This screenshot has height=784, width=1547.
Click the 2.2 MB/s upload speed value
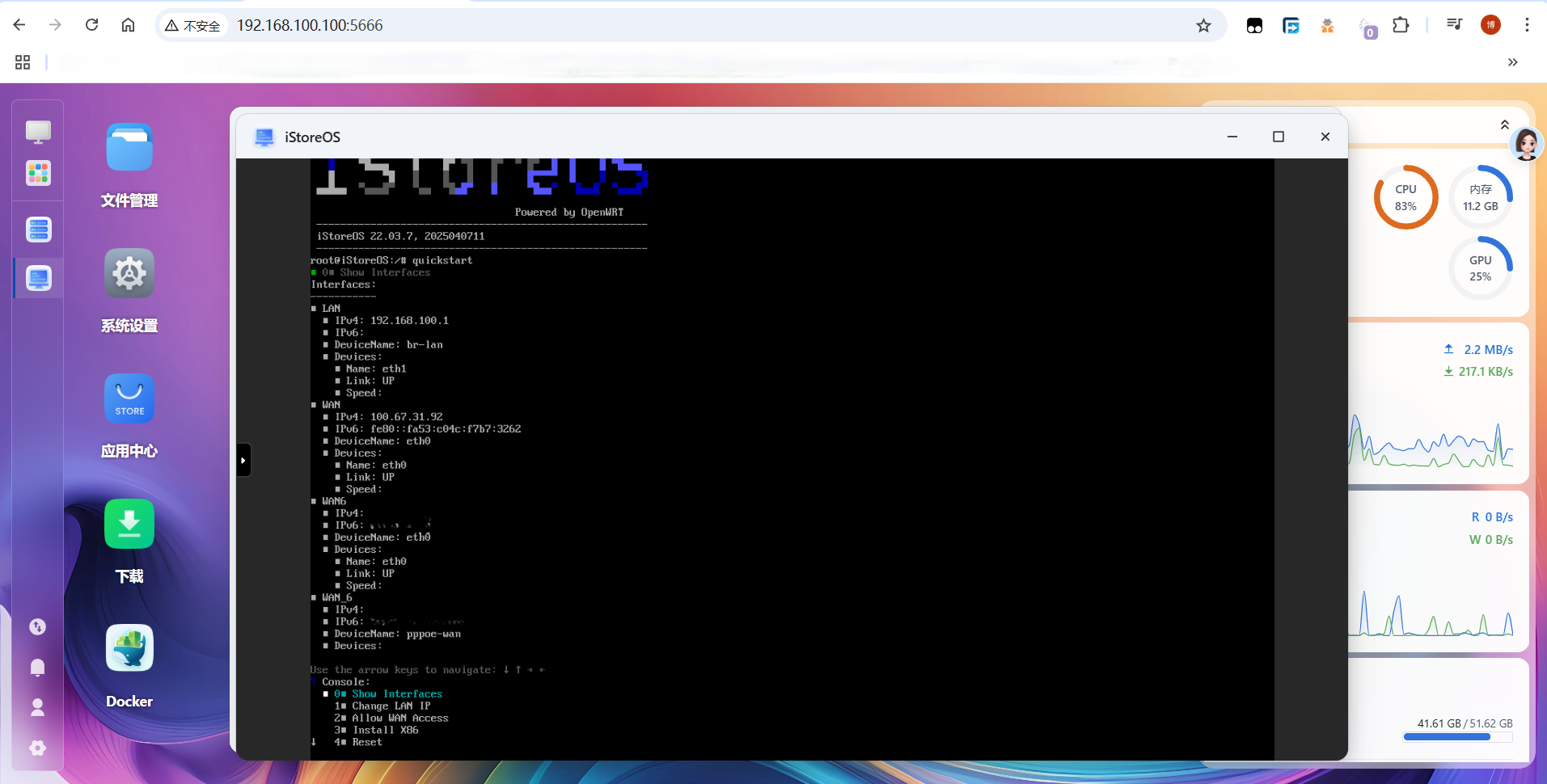point(1488,350)
